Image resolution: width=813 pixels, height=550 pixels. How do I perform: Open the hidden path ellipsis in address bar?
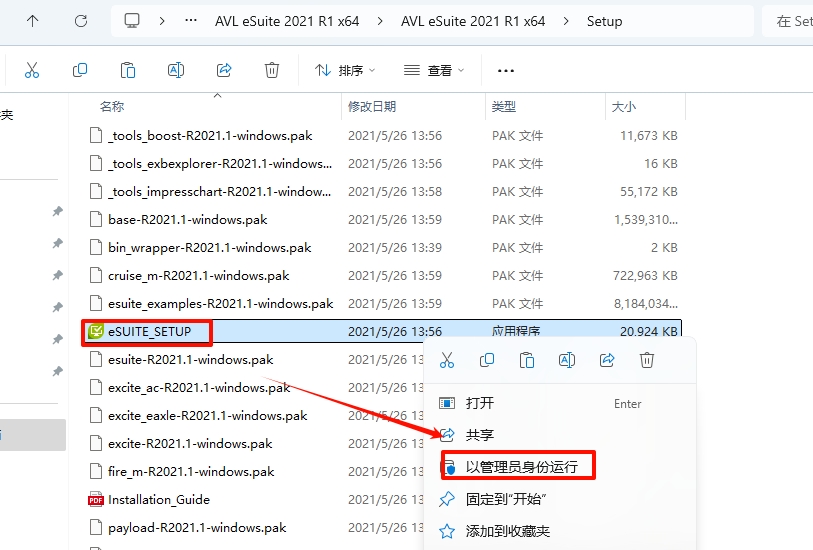click(x=191, y=21)
